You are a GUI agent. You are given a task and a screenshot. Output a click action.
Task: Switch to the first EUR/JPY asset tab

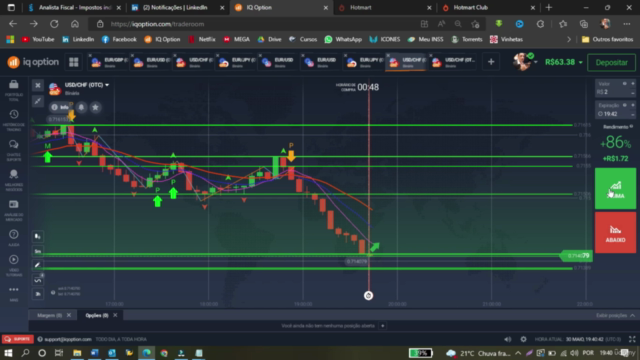pyautogui.click(x=238, y=62)
